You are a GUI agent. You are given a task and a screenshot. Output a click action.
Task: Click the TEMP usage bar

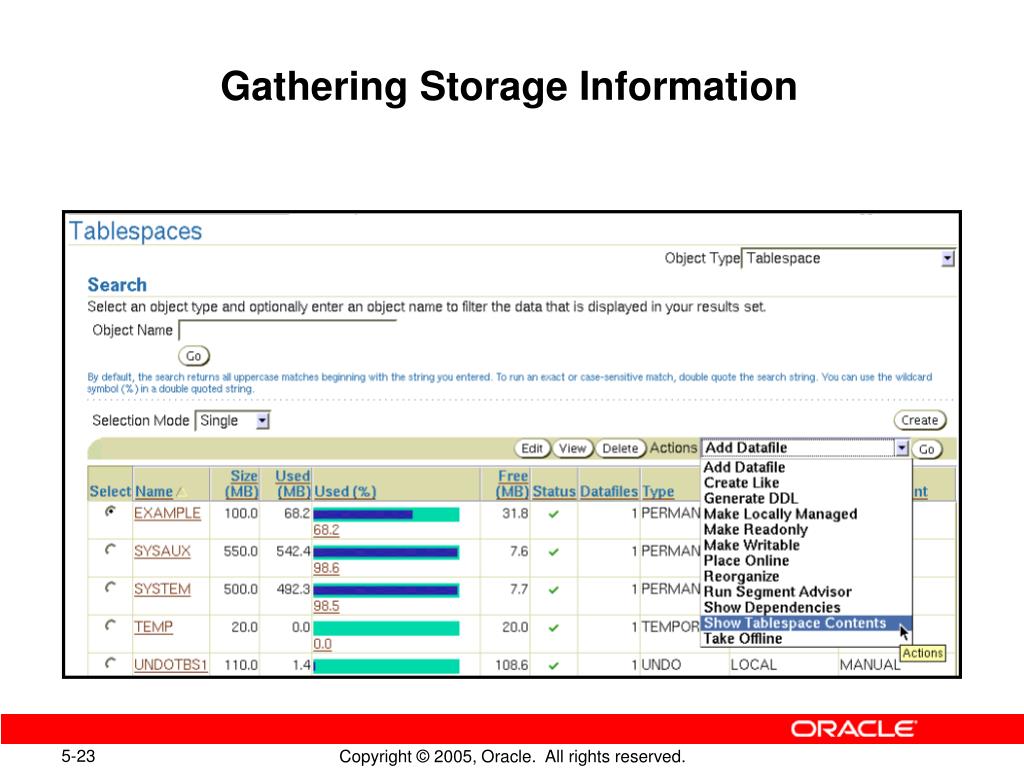point(386,628)
